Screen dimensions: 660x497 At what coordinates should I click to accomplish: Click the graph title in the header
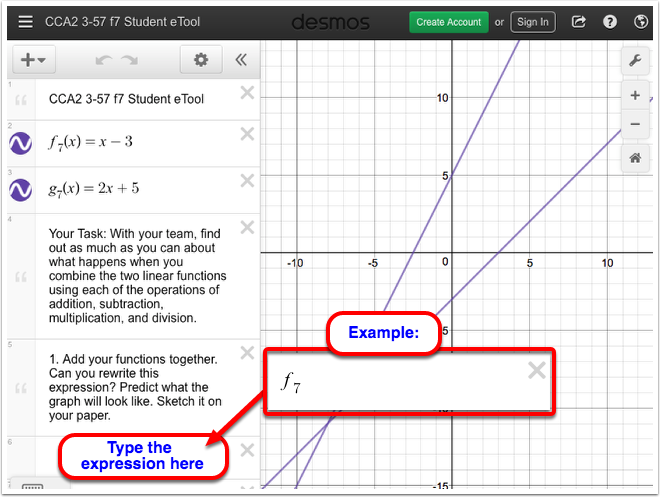click(x=122, y=22)
